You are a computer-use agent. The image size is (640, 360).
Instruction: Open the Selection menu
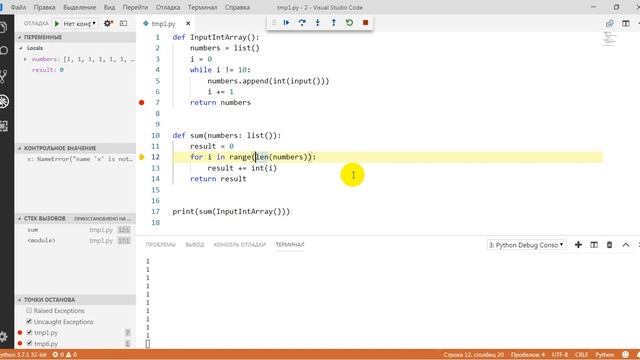point(80,7)
